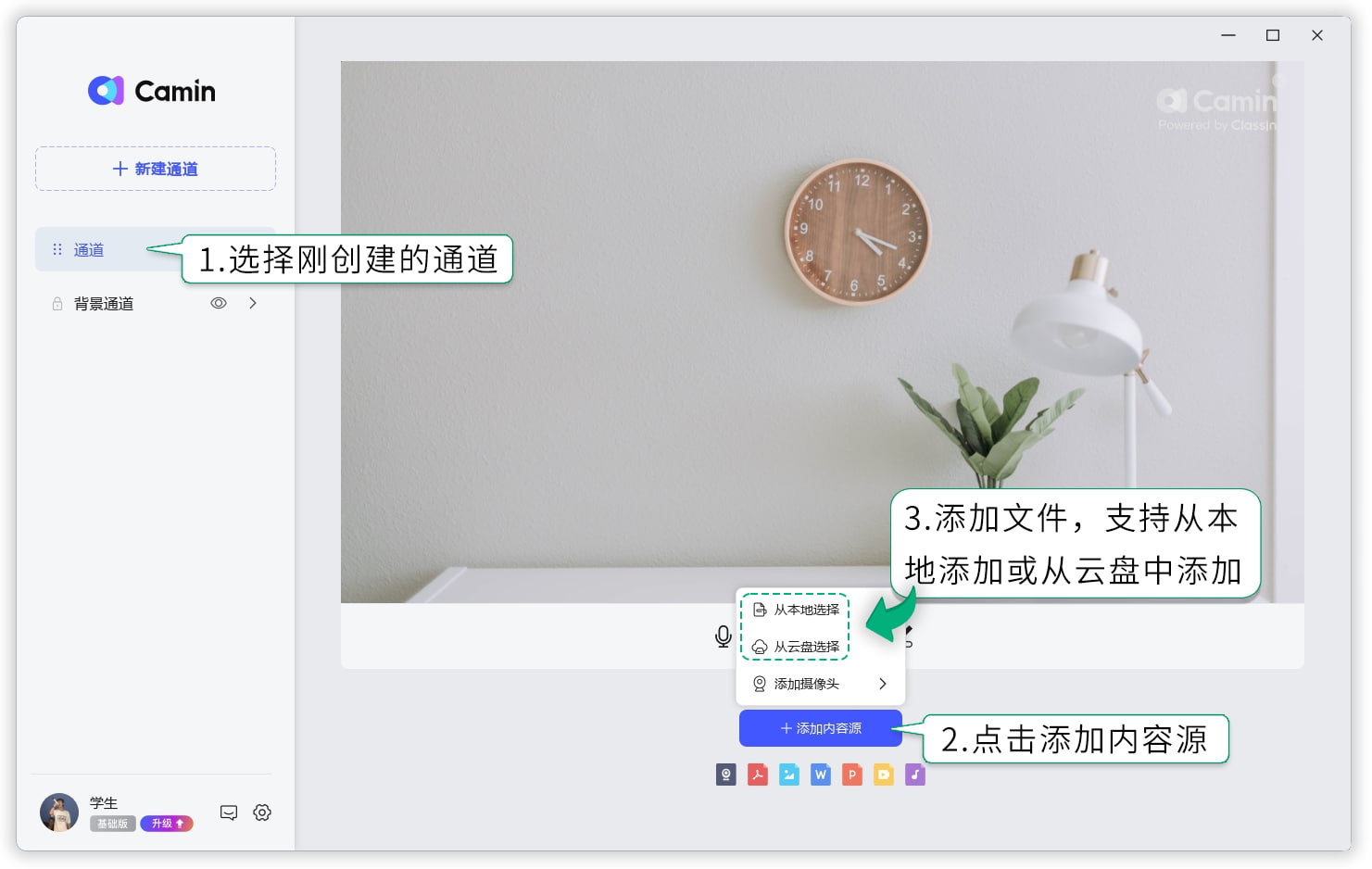1372x869 pixels.
Task: Click the webcam source type icon
Action: coord(726,775)
